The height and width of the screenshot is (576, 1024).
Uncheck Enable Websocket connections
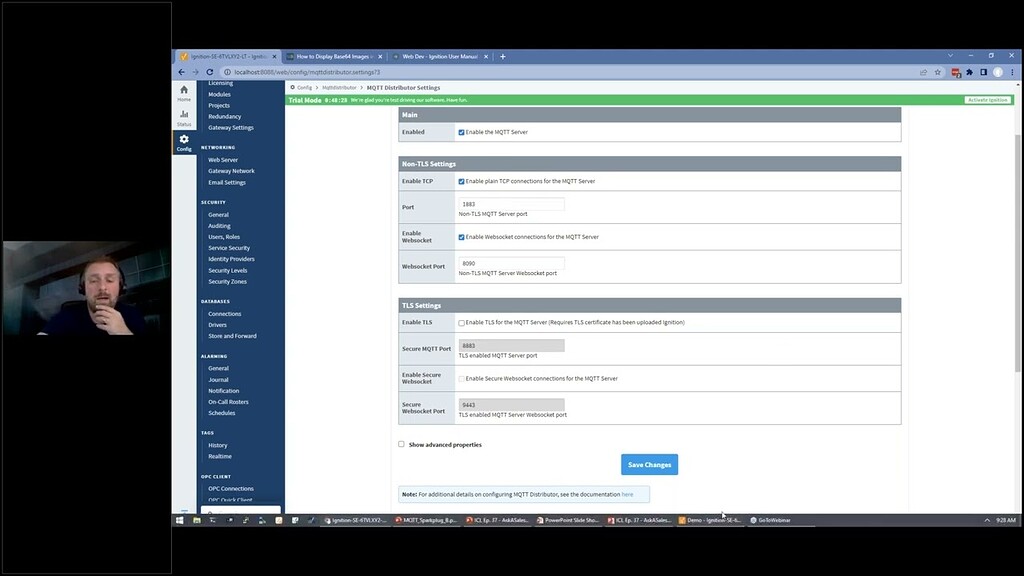point(459,236)
